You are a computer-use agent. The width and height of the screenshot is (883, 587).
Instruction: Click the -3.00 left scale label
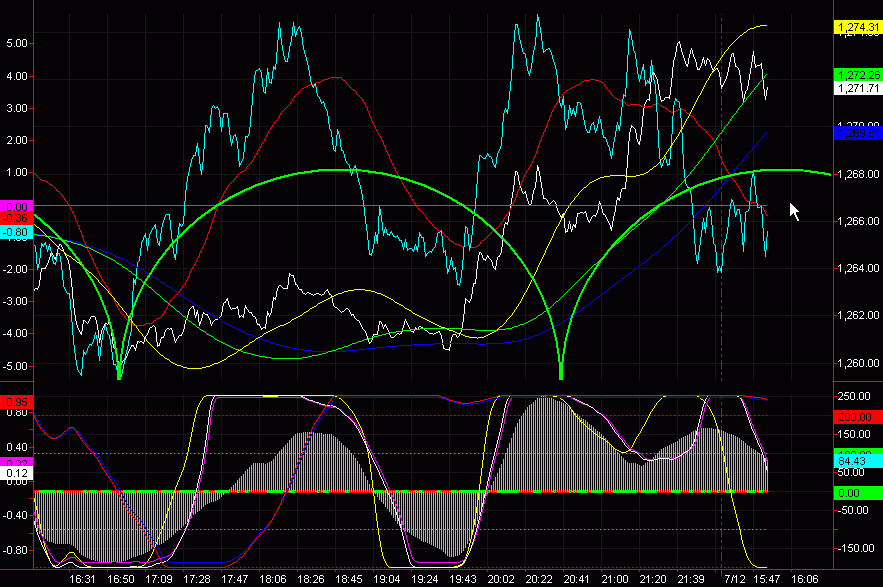coord(15,301)
